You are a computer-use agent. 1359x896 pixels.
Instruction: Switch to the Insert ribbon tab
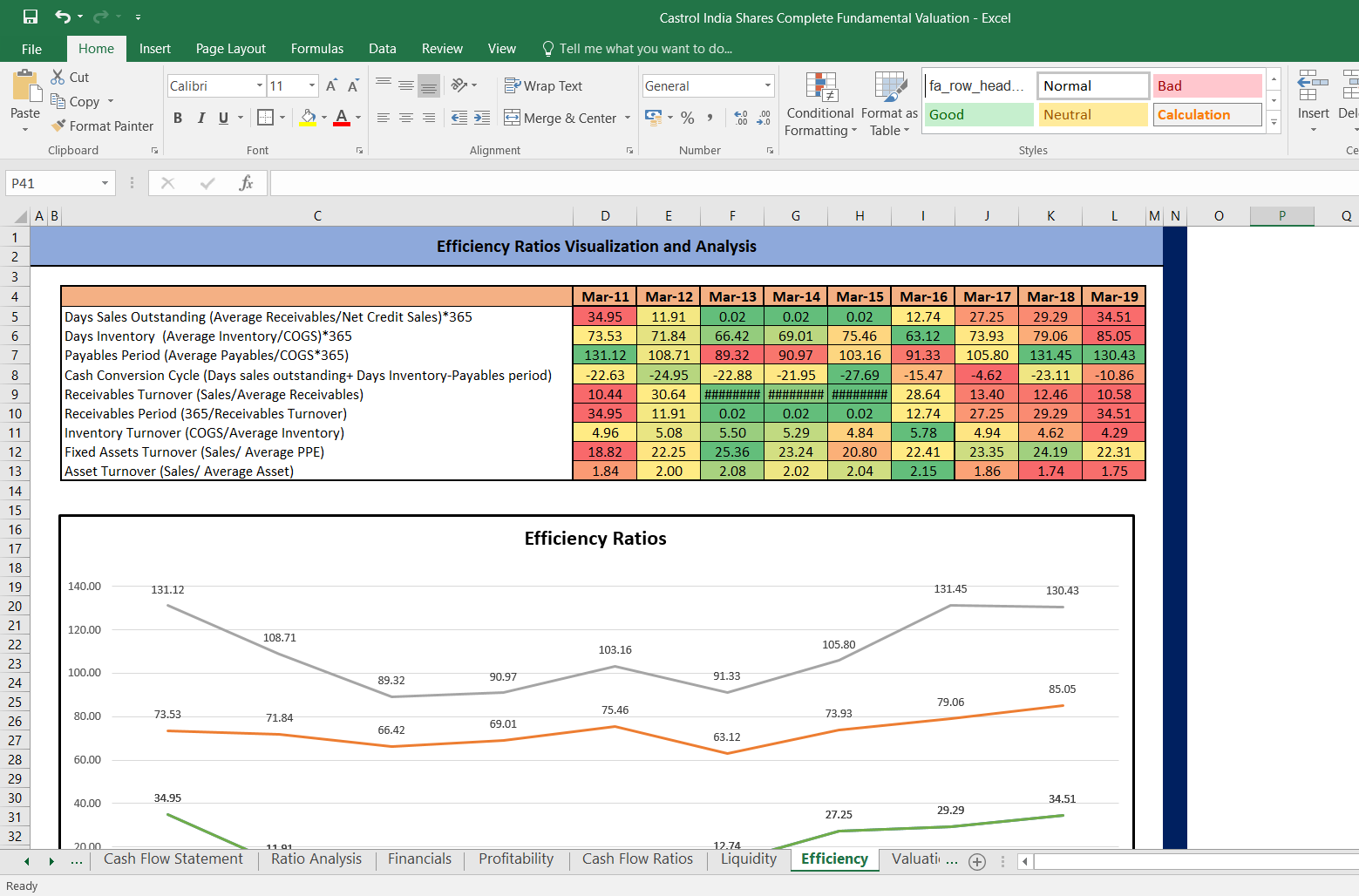[155, 49]
